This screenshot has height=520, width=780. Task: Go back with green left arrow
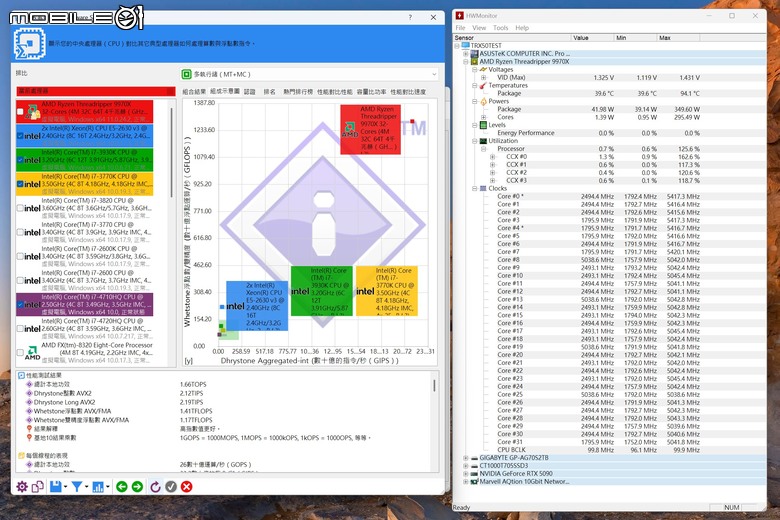[121, 487]
